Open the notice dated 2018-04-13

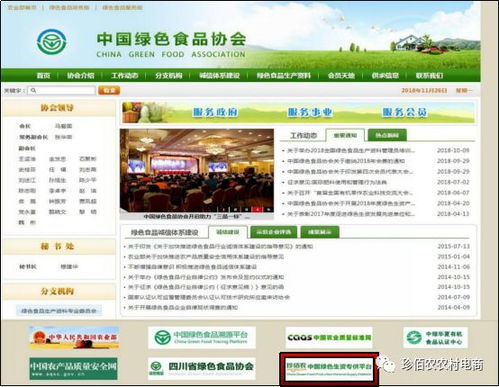[351, 214]
